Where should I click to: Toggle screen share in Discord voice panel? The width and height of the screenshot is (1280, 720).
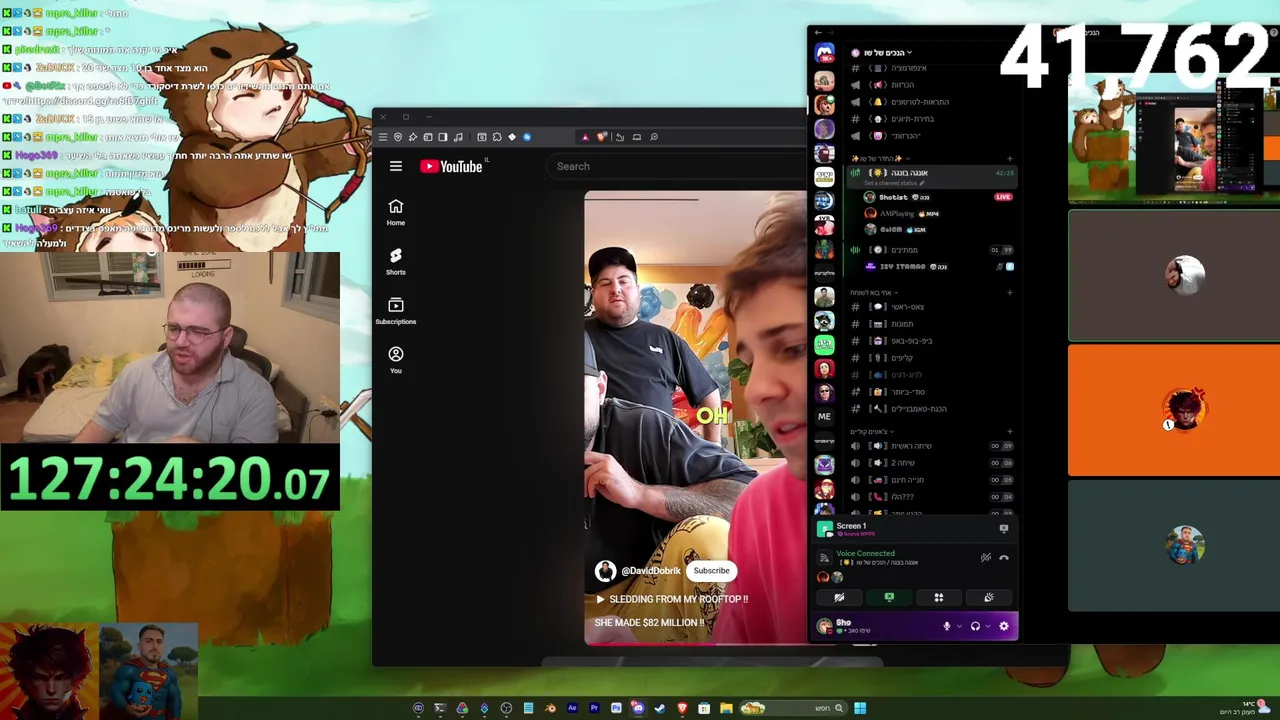coord(889,598)
